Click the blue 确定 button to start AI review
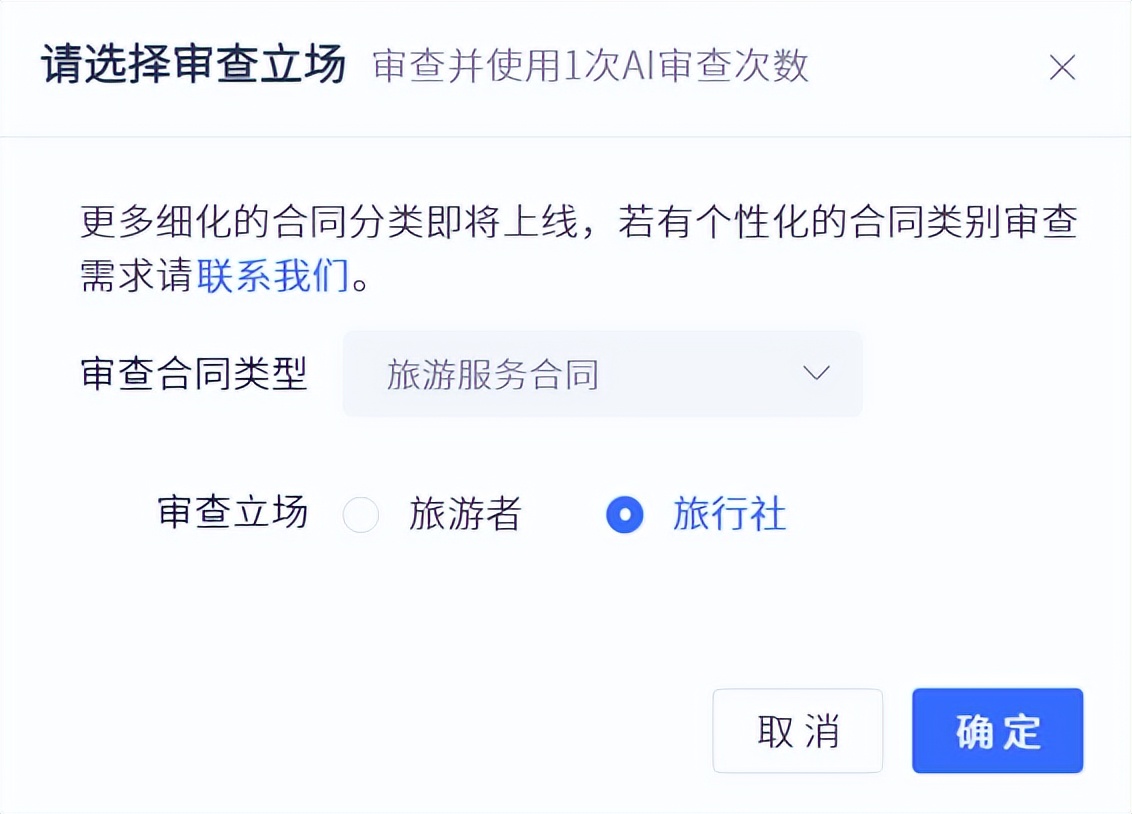The image size is (1132, 814). [996, 731]
